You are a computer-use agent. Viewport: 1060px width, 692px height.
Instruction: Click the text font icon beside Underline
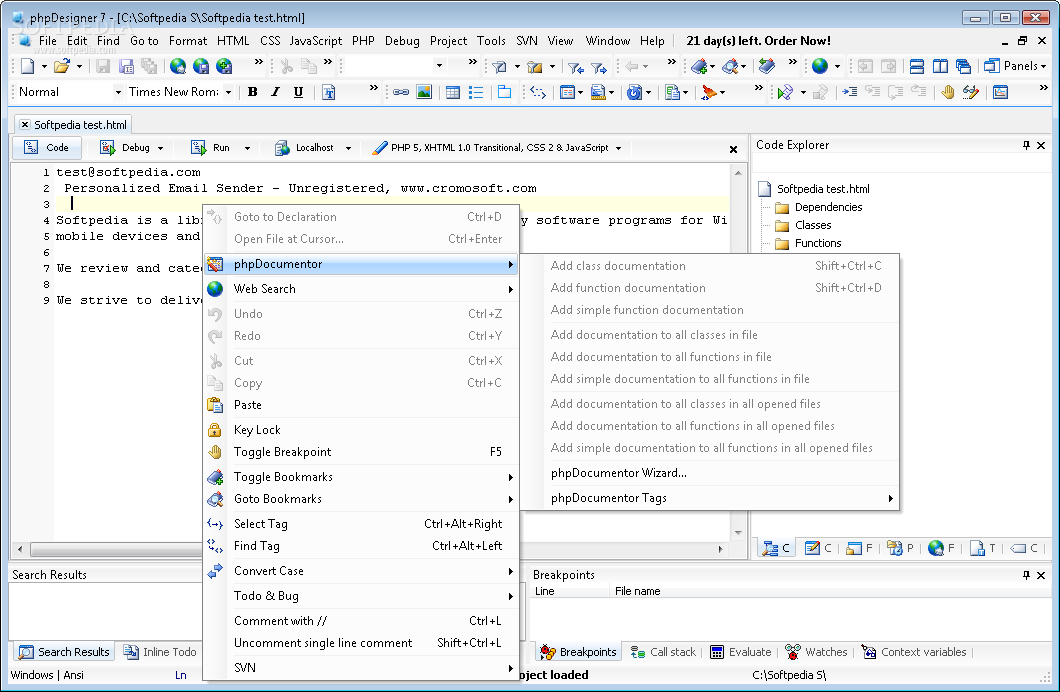point(329,93)
